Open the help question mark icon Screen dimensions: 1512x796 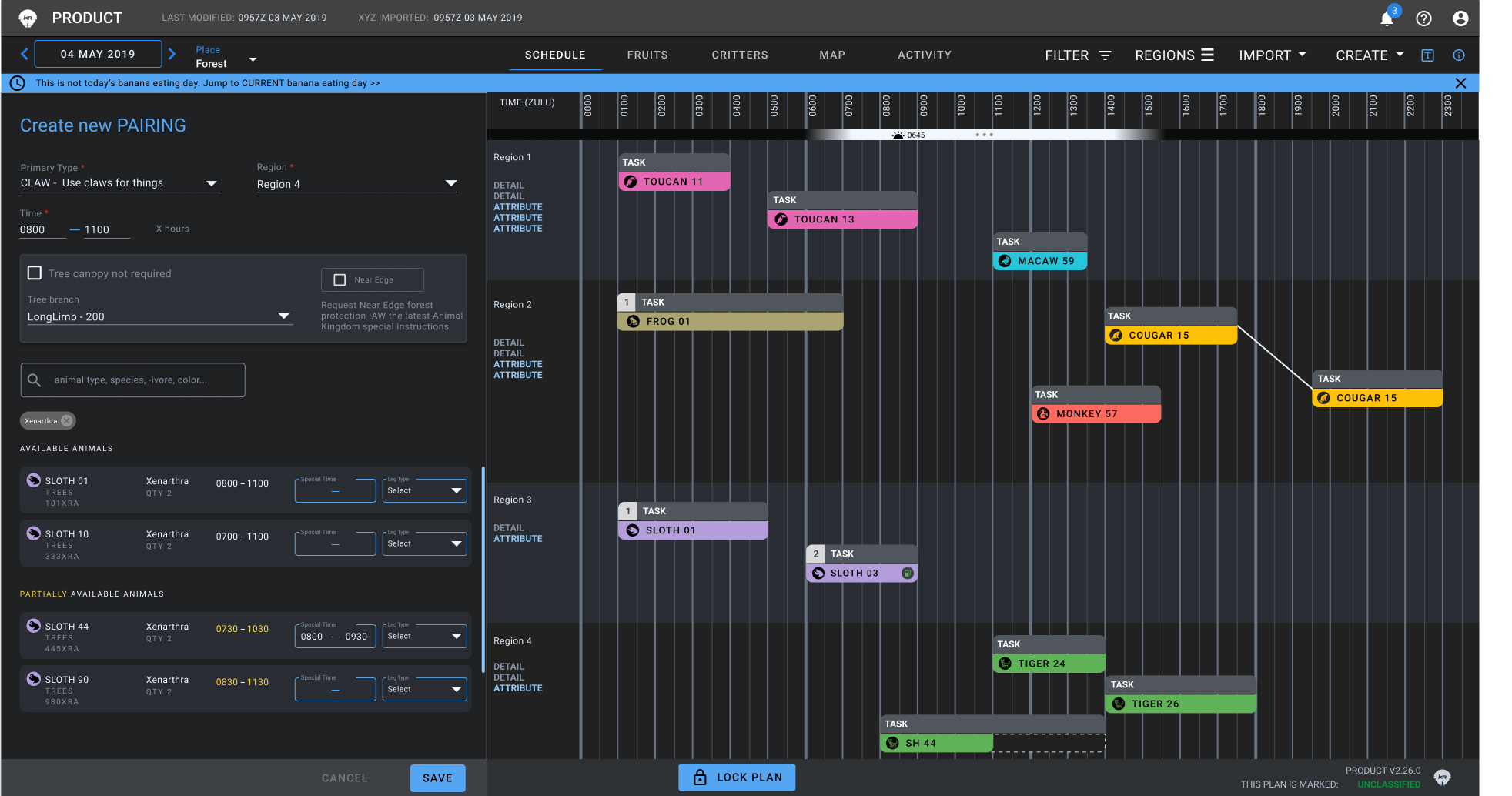(x=1423, y=18)
